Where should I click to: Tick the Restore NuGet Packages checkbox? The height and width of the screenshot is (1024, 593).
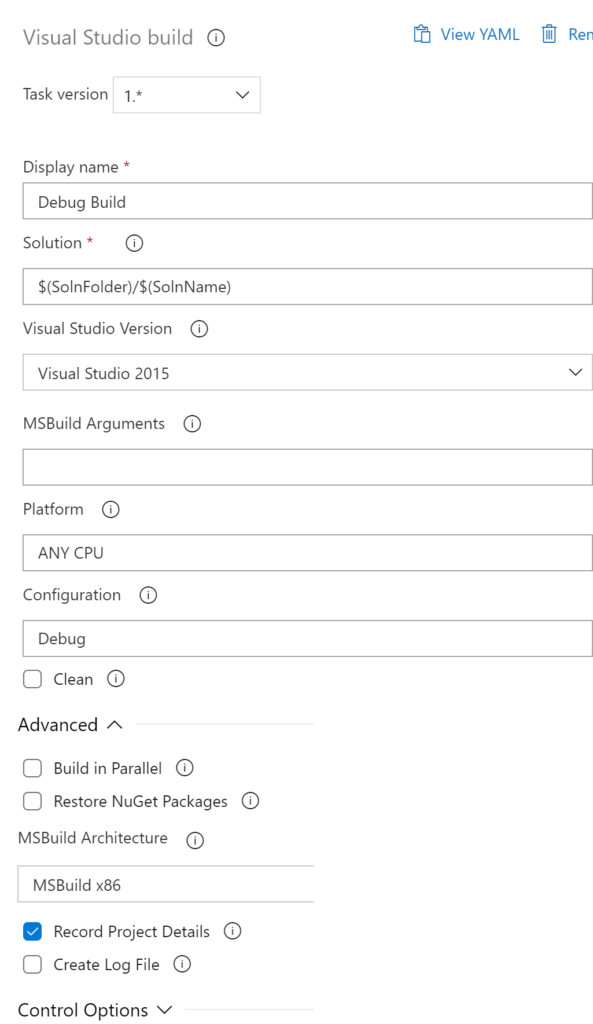(32, 801)
